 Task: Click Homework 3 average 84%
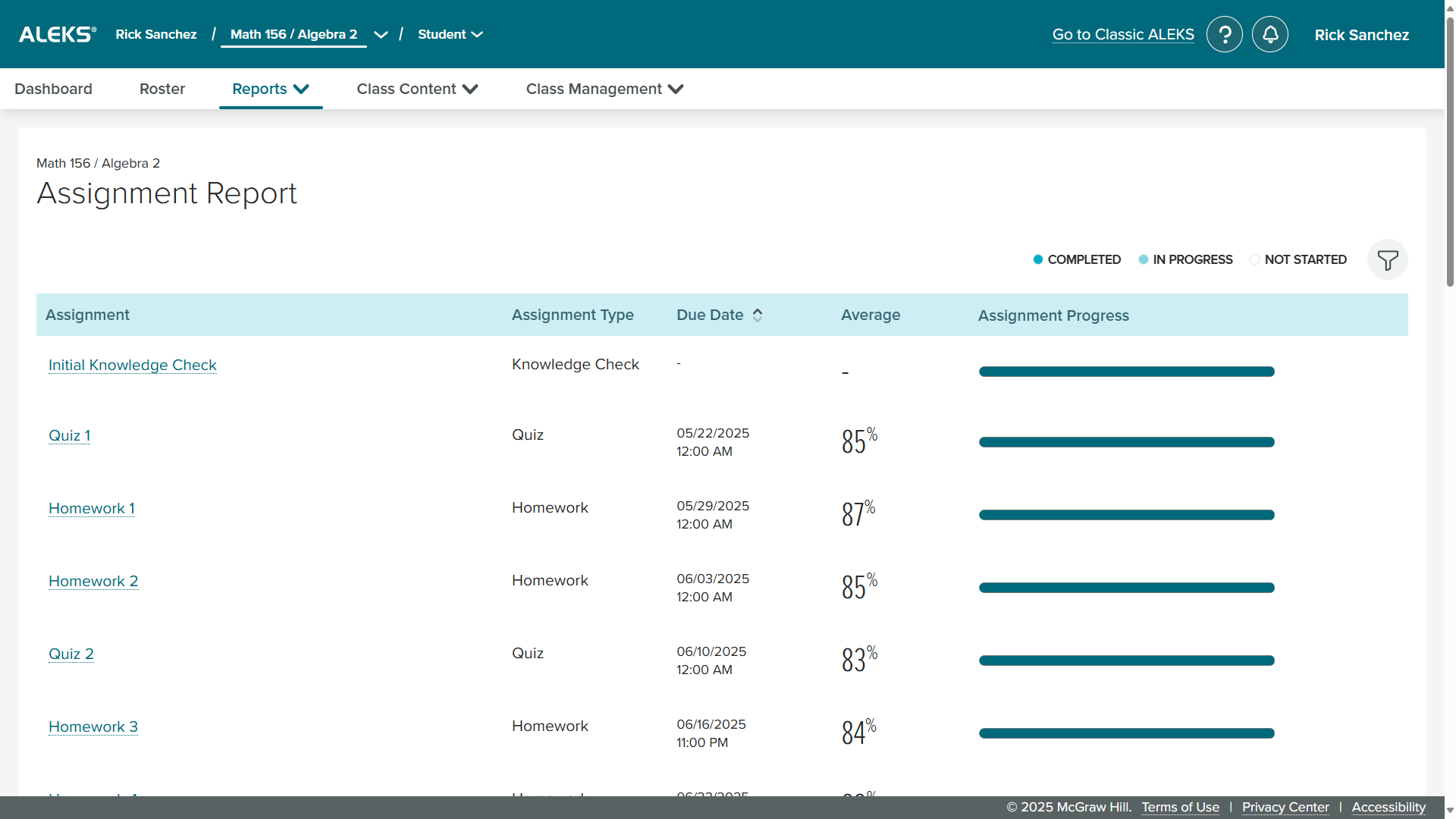[859, 732]
